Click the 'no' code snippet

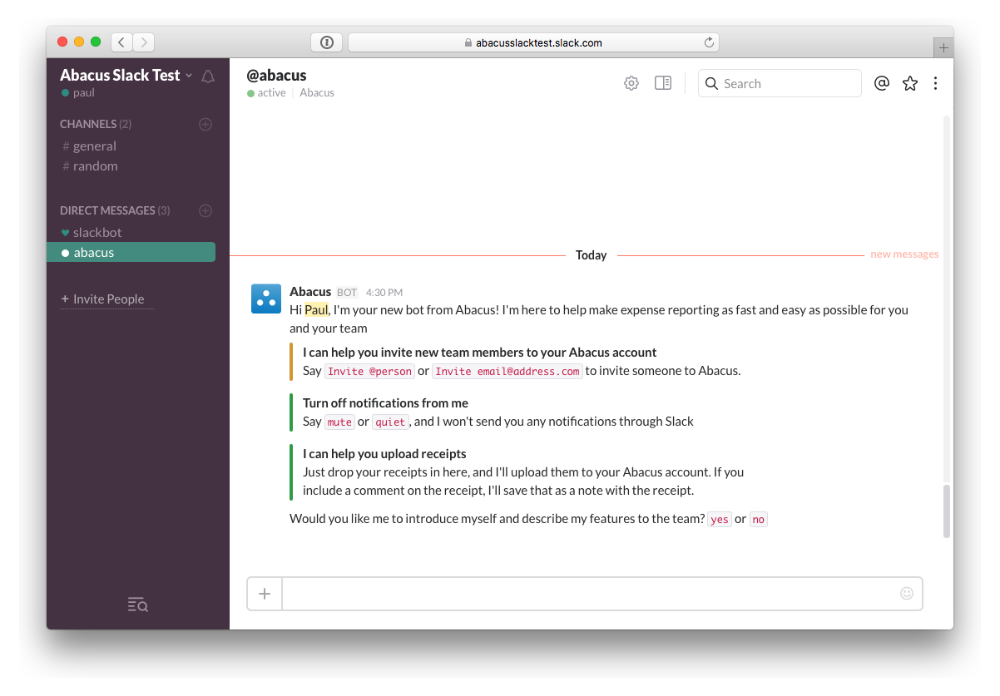point(758,519)
